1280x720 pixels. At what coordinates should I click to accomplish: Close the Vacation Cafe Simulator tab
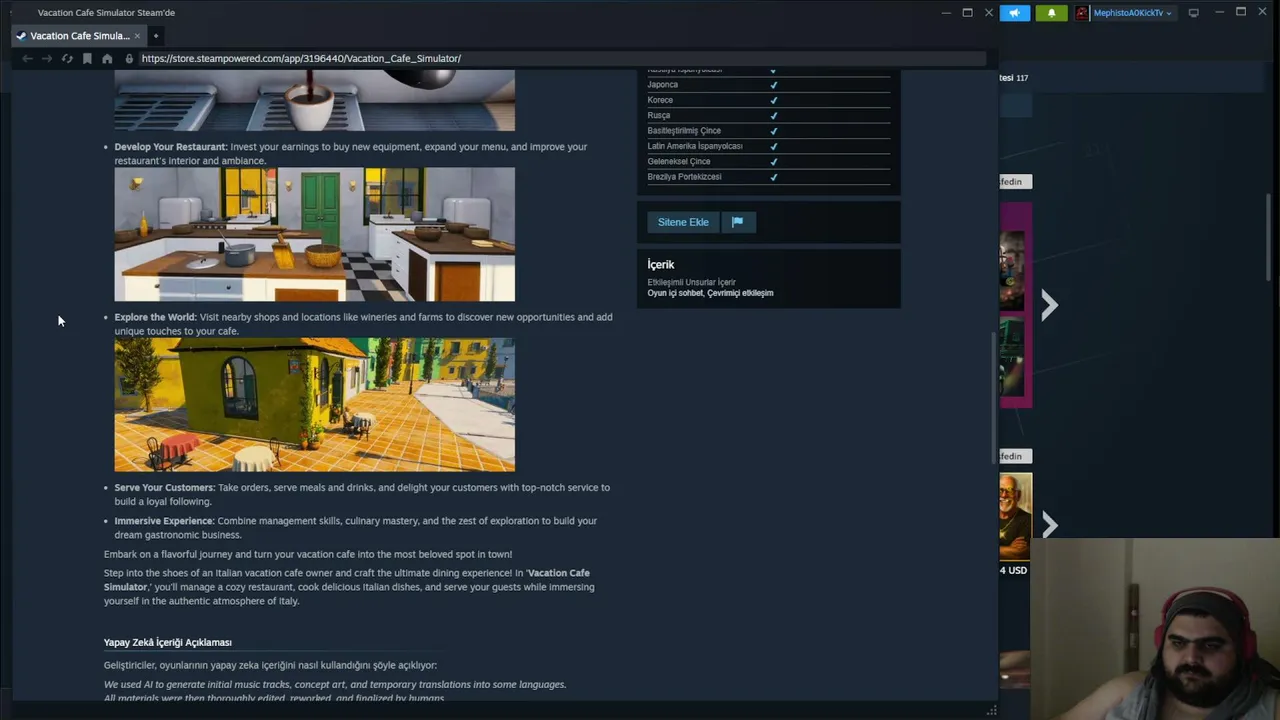[137, 36]
